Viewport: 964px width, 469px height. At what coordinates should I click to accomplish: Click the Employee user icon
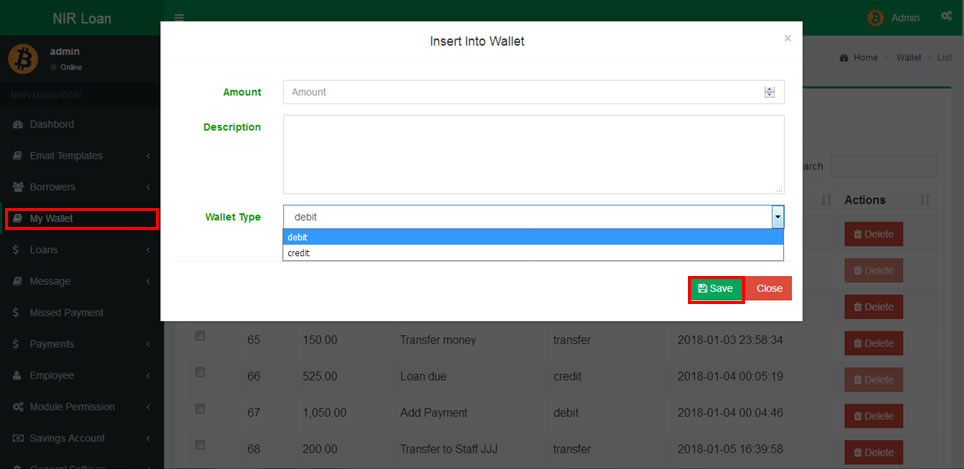(x=17, y=375)
